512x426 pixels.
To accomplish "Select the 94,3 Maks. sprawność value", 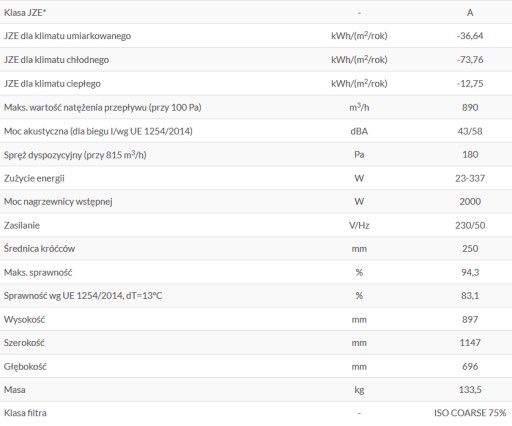I will (470, 273).
